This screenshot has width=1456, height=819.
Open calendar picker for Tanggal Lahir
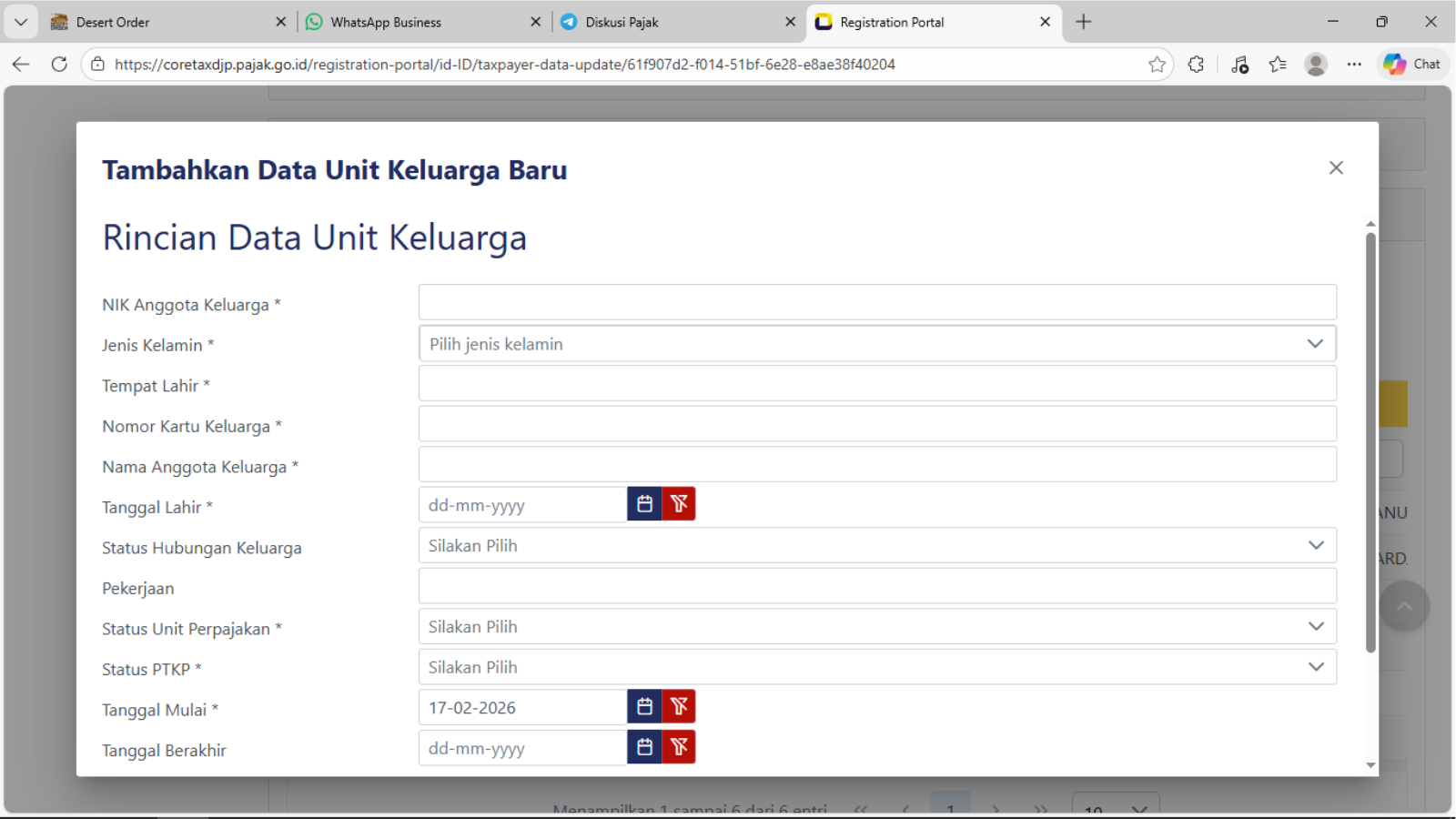tap(644, 504)
